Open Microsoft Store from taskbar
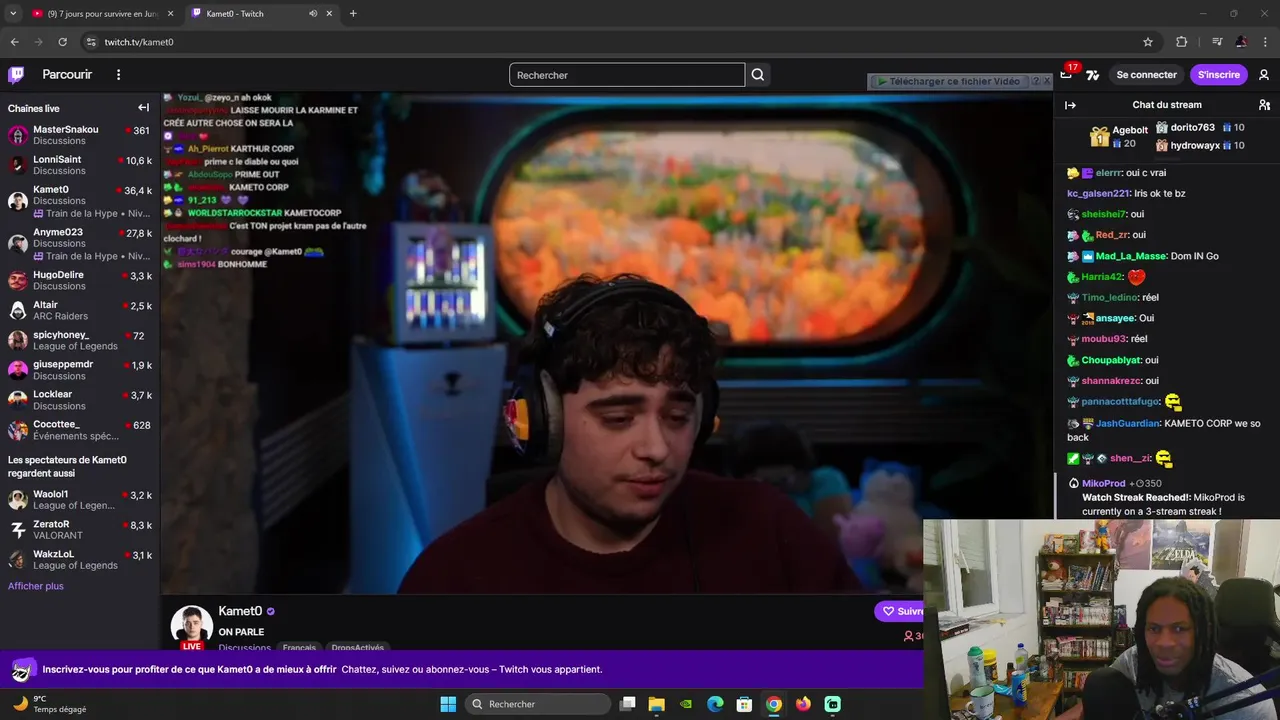 744,704
